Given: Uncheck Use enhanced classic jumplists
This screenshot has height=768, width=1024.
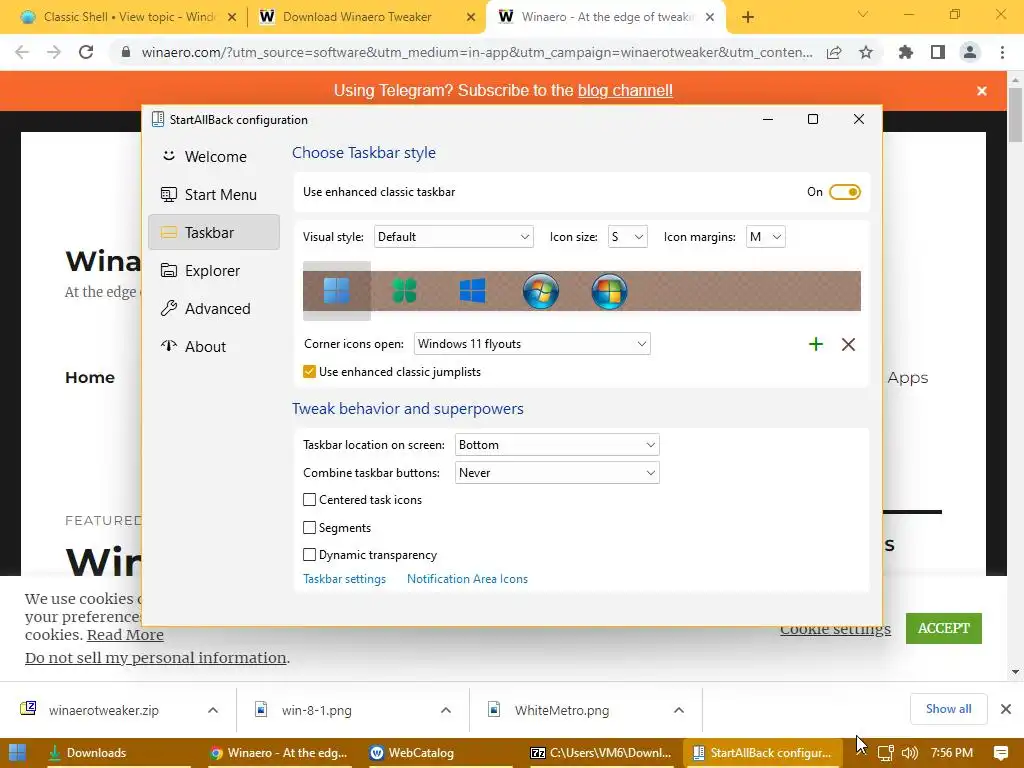Looking at the screenshot, I should coord(310,372).
